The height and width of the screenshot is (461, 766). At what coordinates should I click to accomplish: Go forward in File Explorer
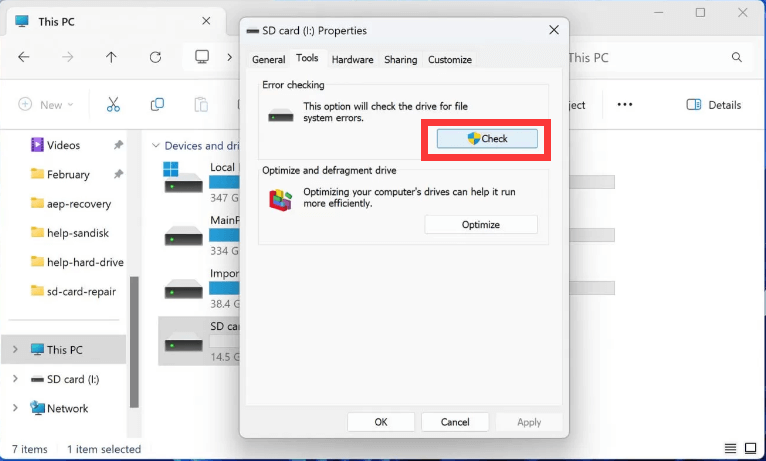point(67,57)
